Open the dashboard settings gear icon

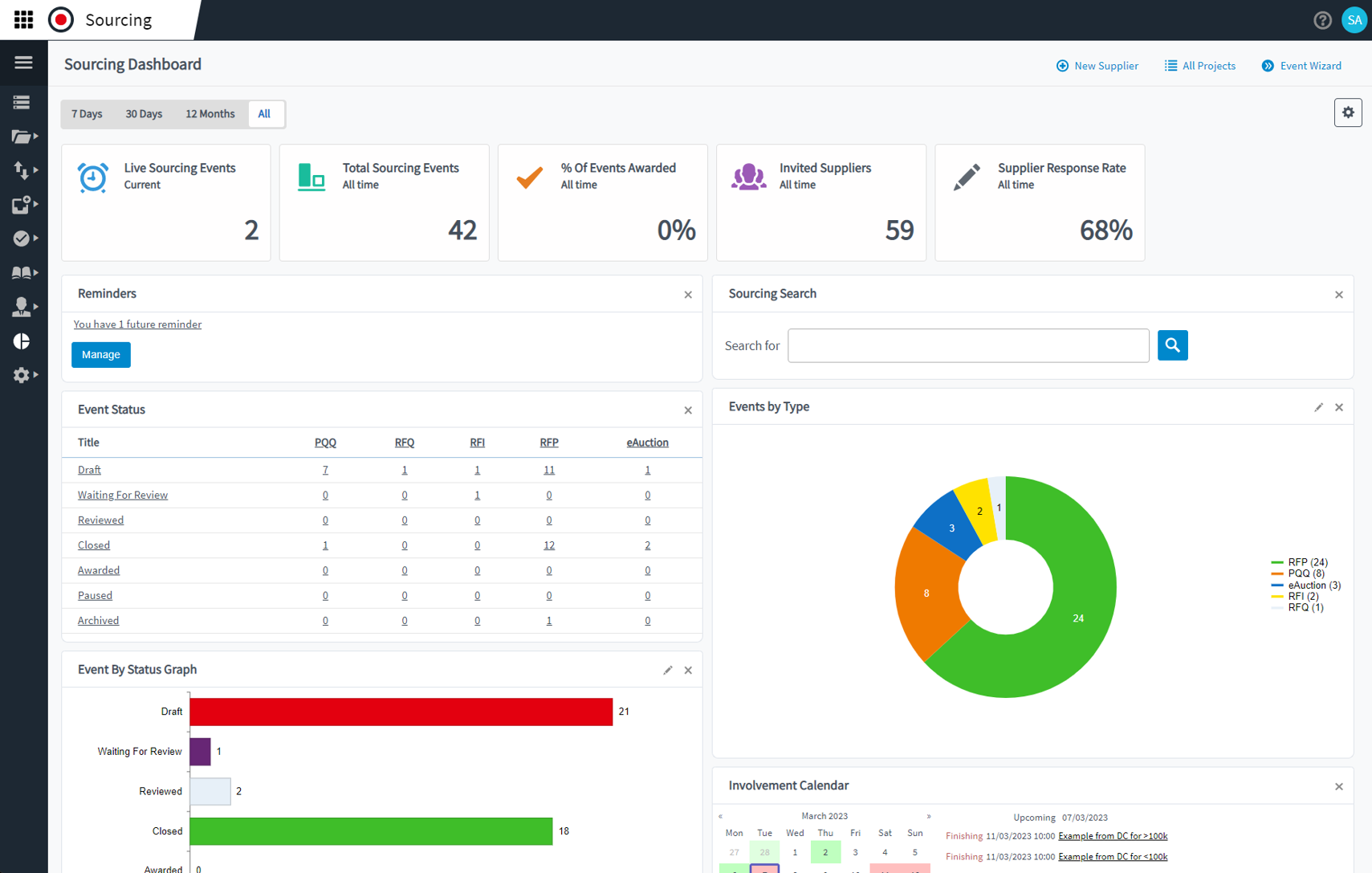1348,112
